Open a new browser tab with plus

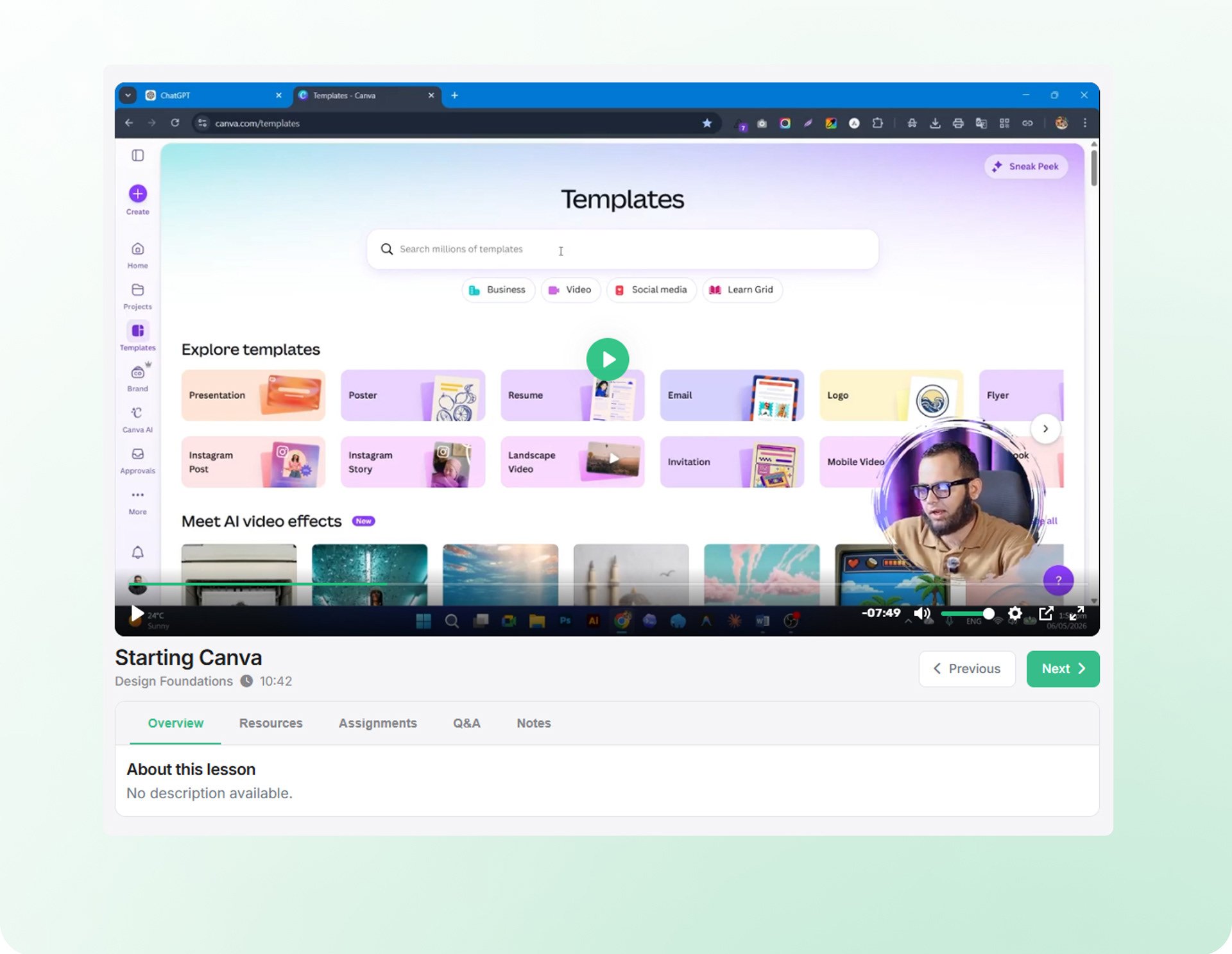[454, 96]
